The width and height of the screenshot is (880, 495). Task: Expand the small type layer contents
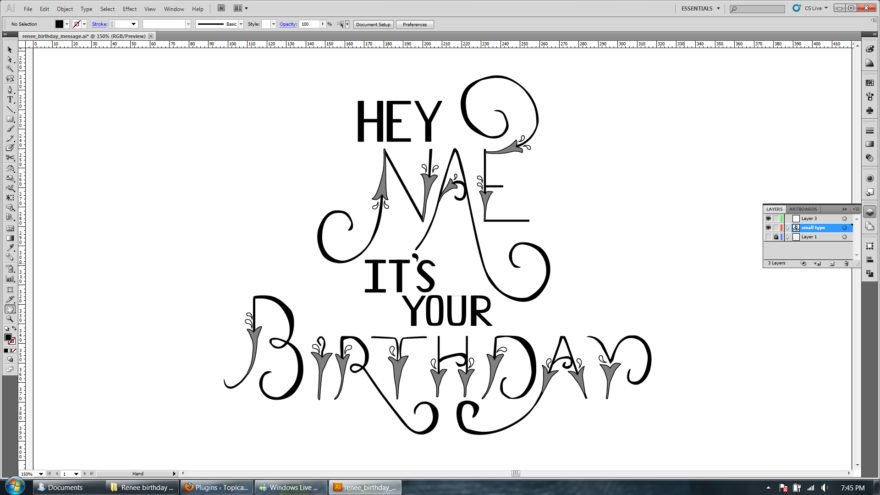[x=787, y=228]
